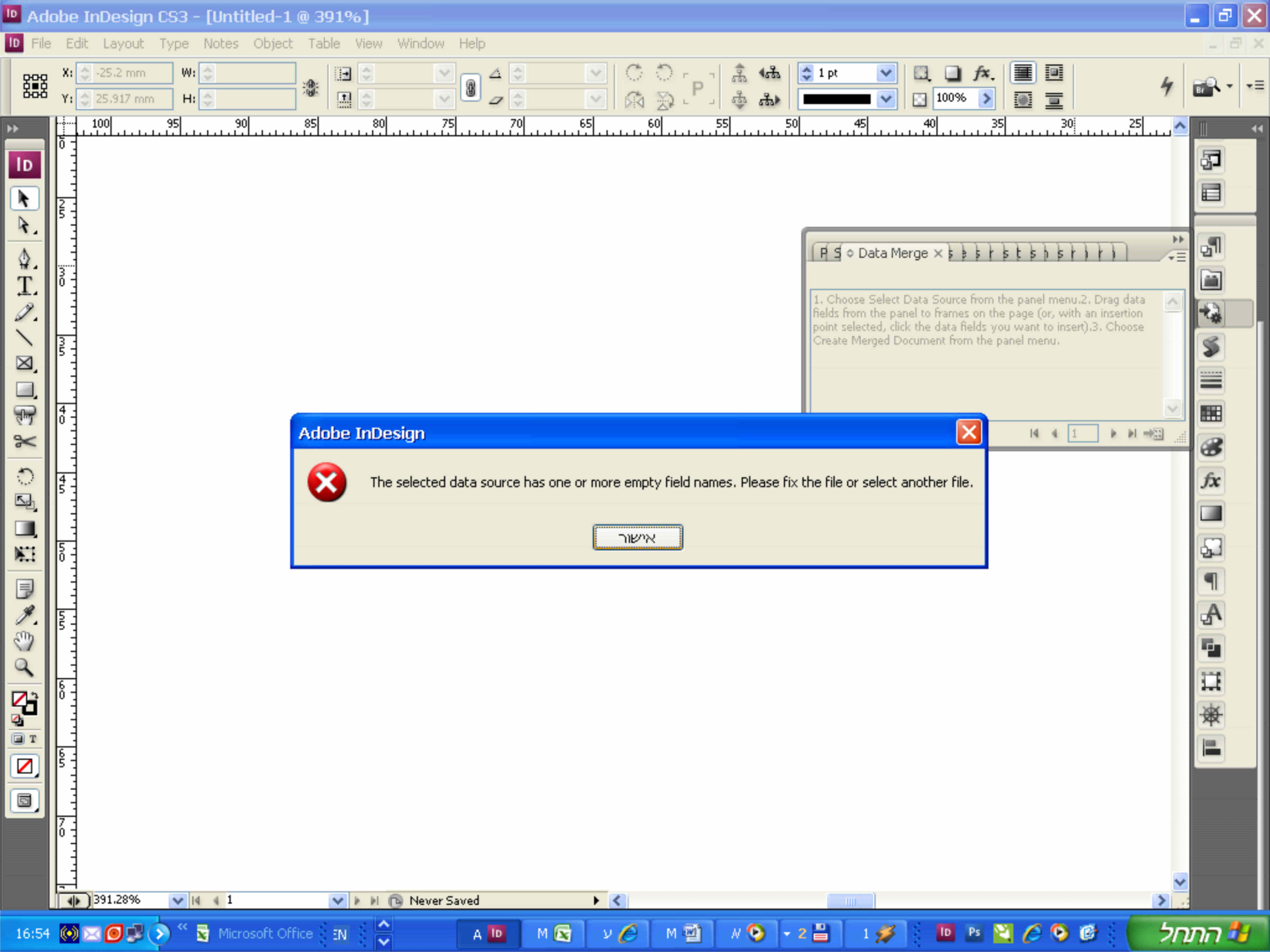
Task: Switch to the Data Merge tab
Action: coord(892,253)
